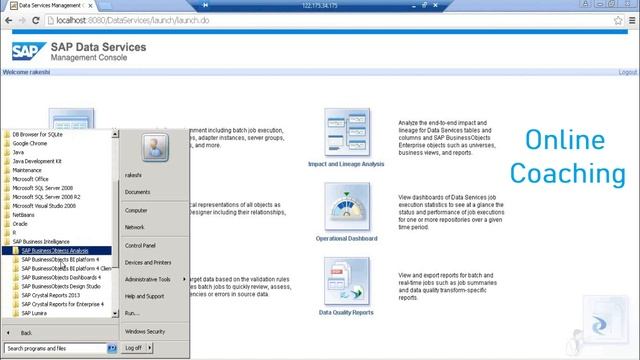The image size is (640, 360).
Task: Click Impact and Lineage Analysis link text
Action: click(346, 164)
